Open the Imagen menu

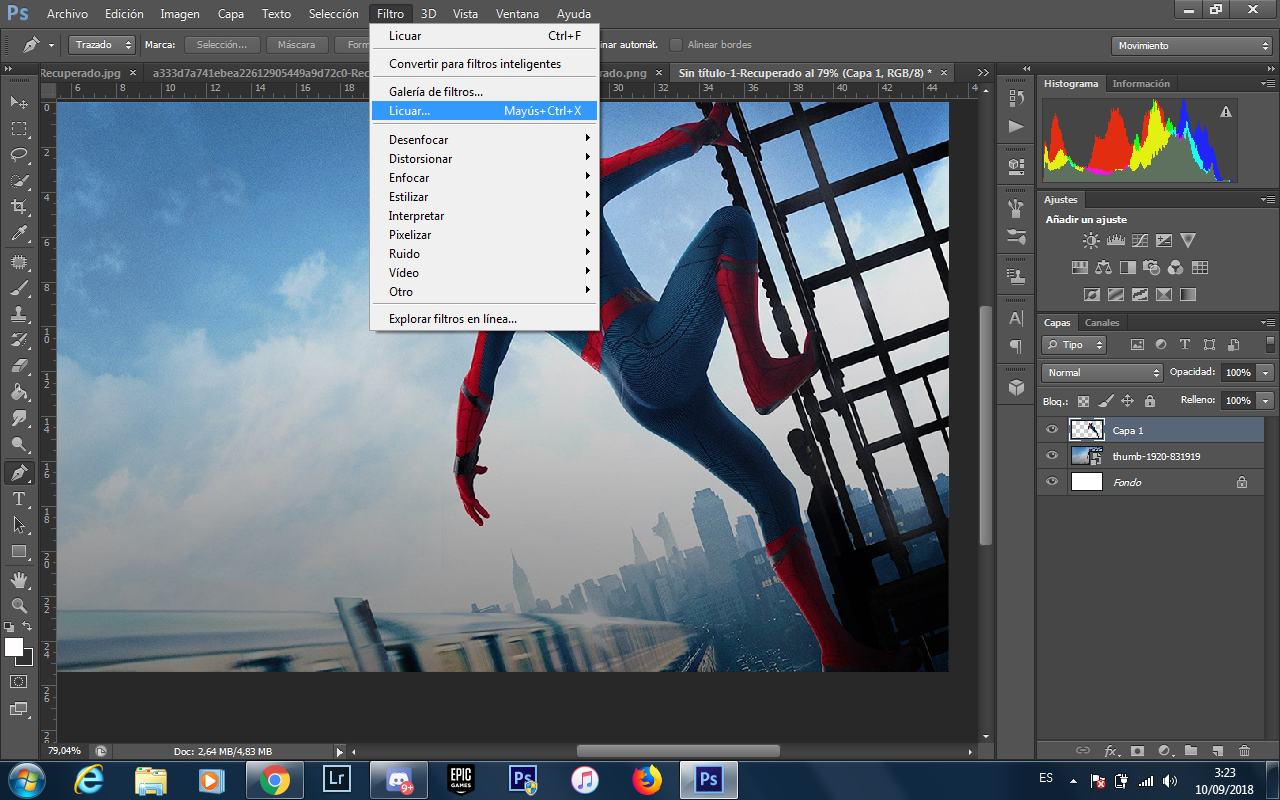180,14
